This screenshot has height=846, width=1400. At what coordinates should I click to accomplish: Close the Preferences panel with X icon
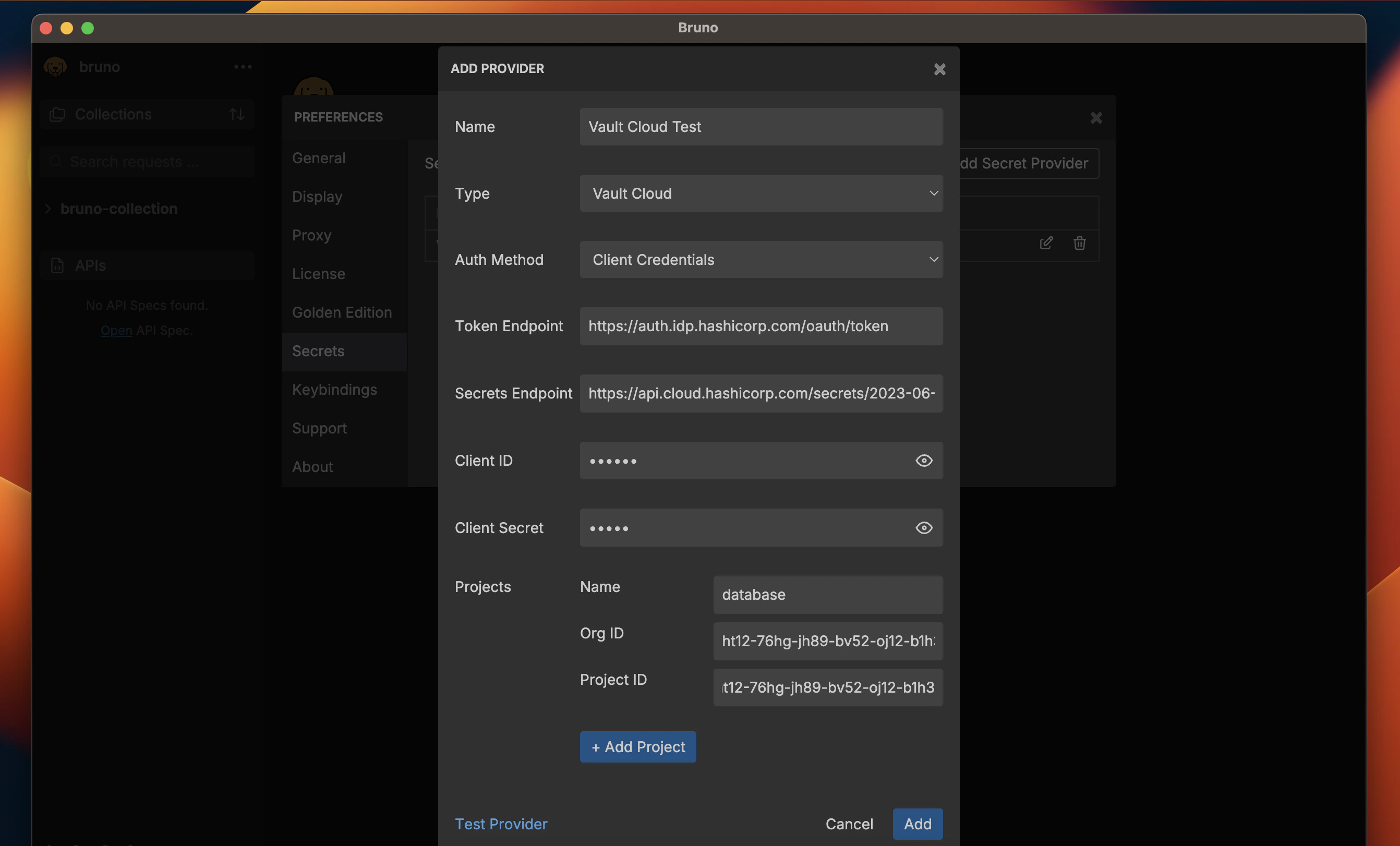[x=1096, y=117]
